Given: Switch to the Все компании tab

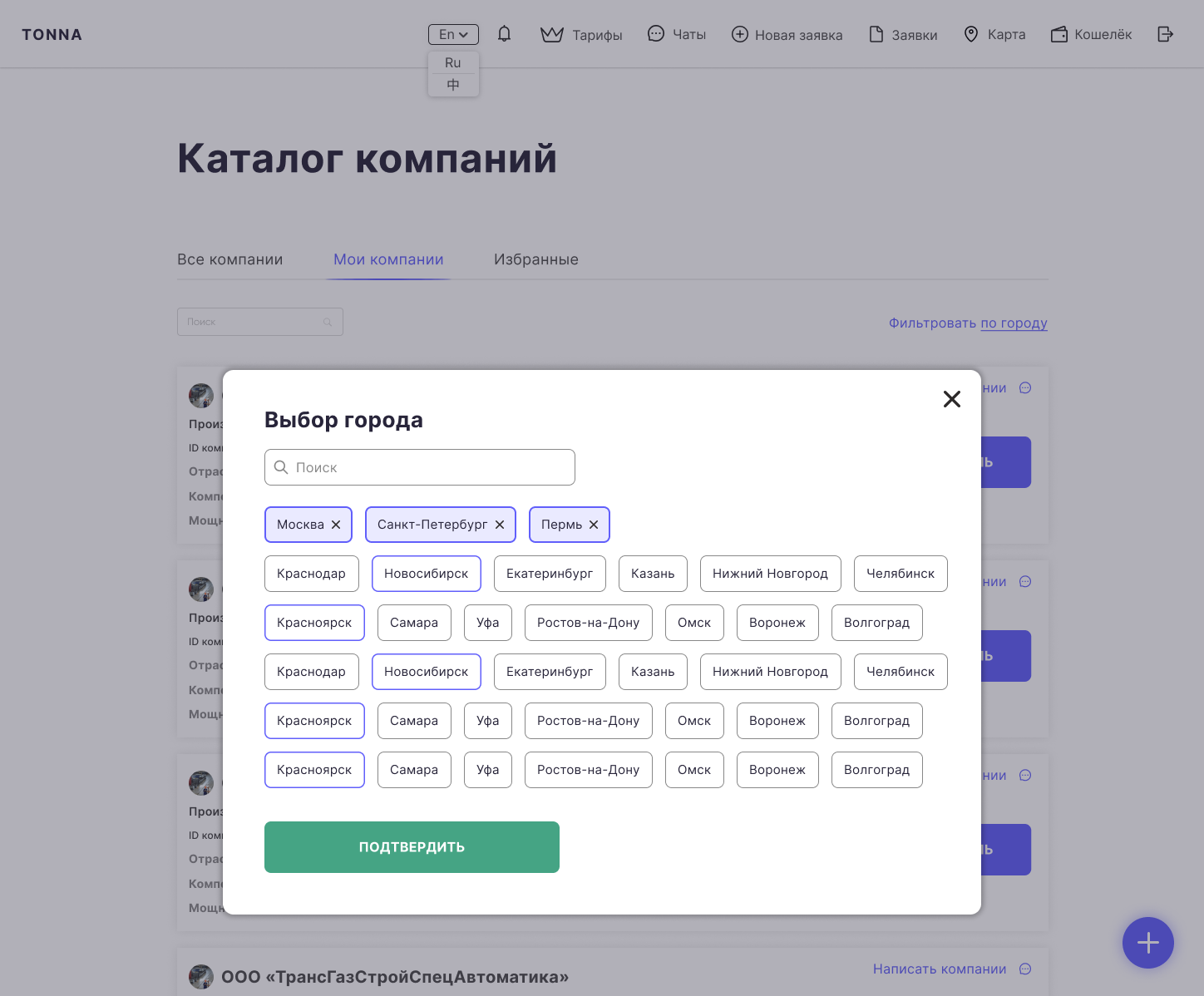Looking at the screenshot, I should coord(230,259).
